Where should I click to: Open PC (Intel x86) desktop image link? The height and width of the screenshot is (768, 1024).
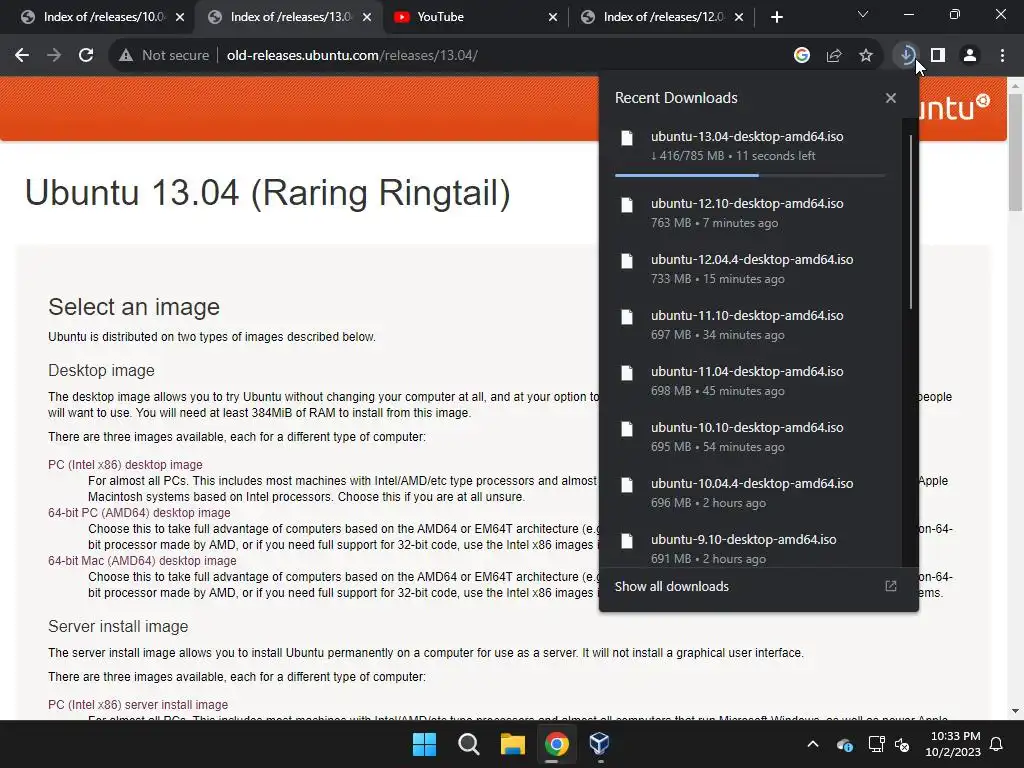(x=125, y=465)
